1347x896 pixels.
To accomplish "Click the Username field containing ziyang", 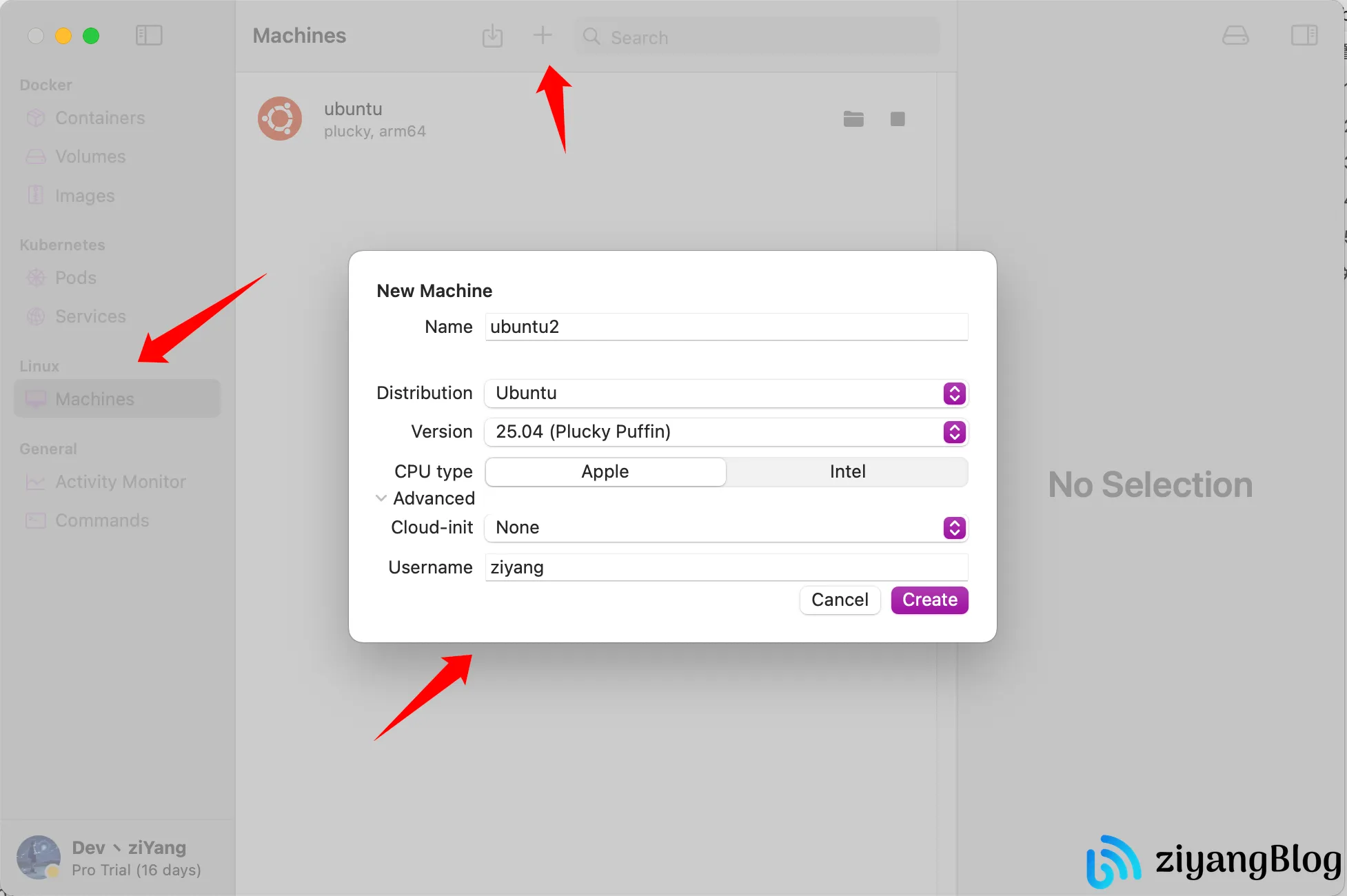I will [x=727, y=567].
